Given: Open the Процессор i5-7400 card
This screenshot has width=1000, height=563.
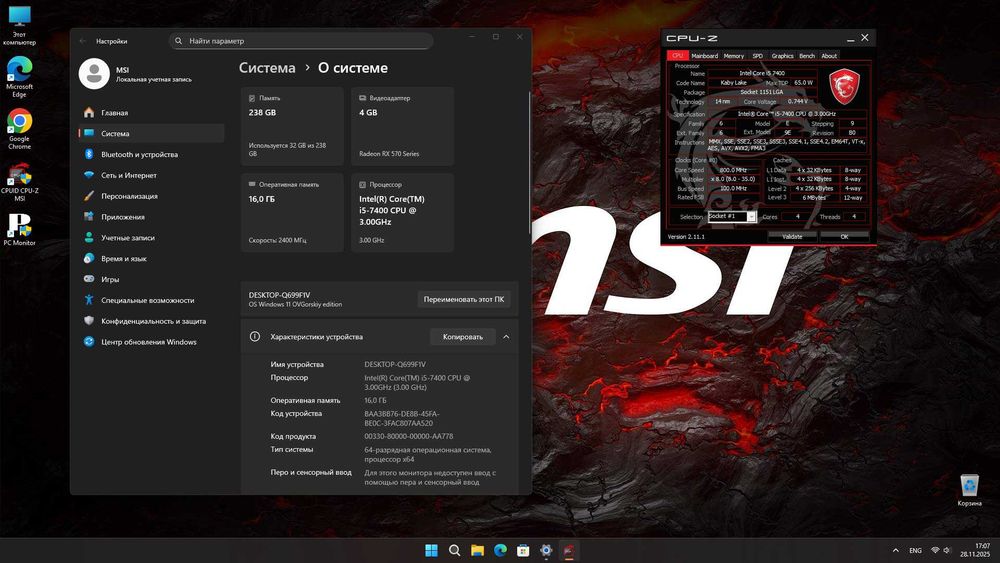Looking at the screenshot, I should [x=402, y=213].
